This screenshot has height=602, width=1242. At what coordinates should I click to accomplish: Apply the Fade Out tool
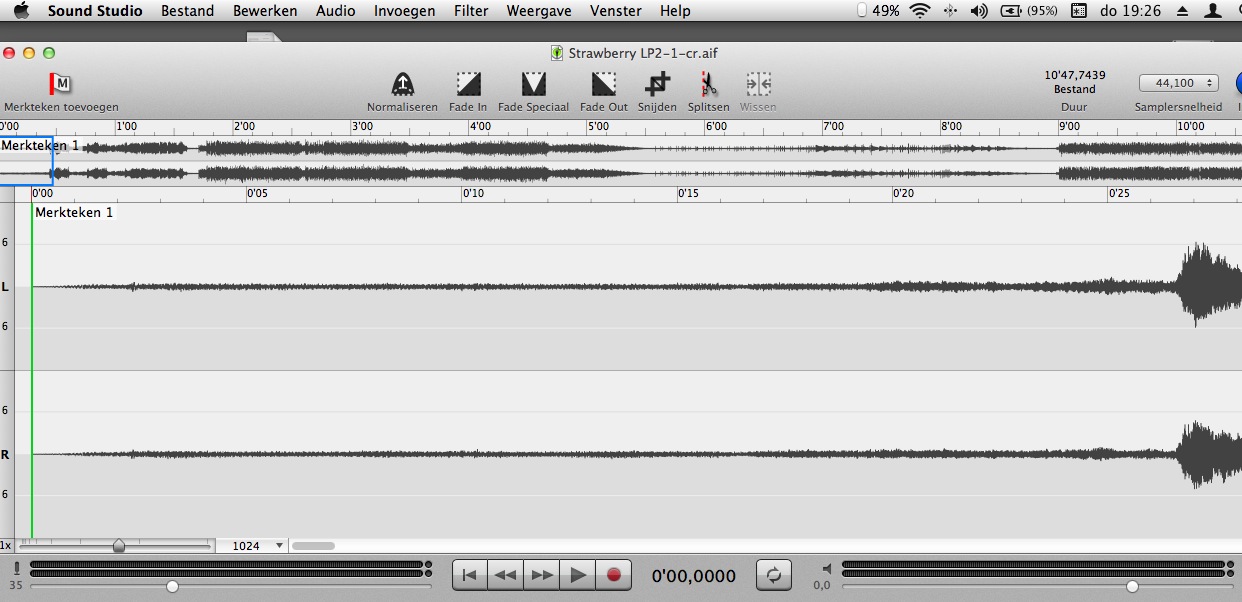[x=603, y=84]
